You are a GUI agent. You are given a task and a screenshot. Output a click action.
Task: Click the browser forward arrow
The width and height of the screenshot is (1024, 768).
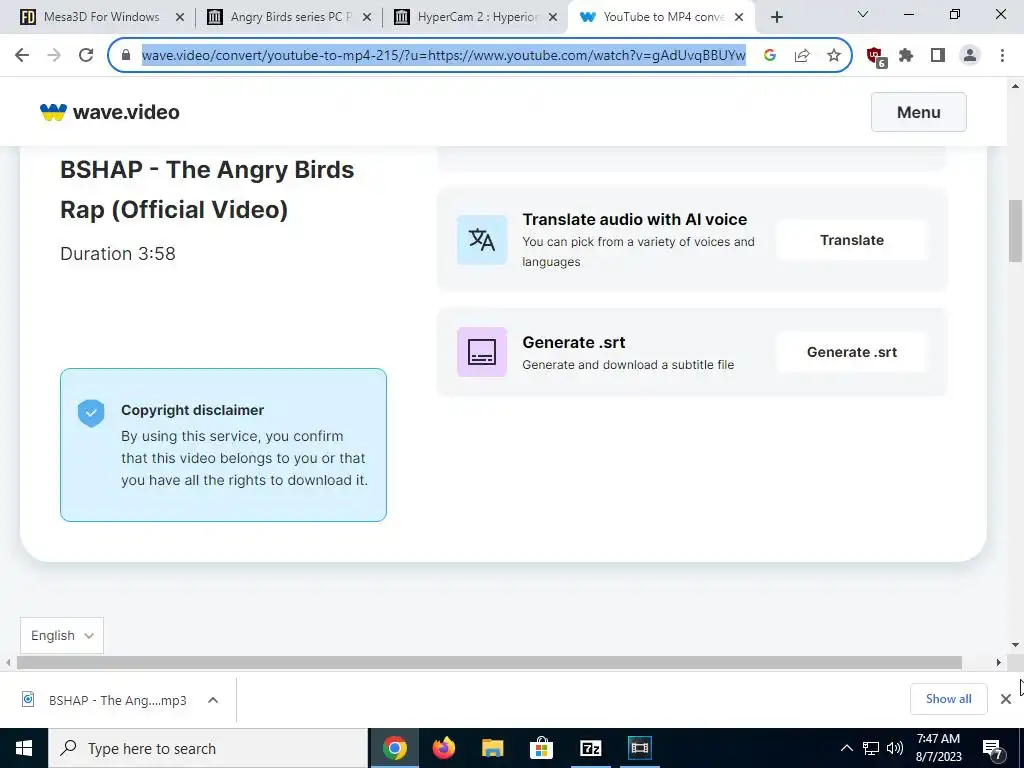point(54,56)
